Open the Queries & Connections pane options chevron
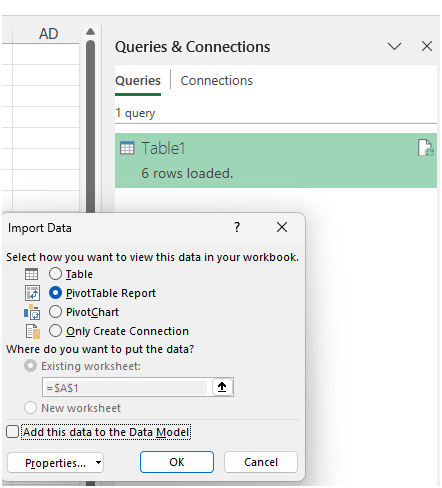 point(394,46)
